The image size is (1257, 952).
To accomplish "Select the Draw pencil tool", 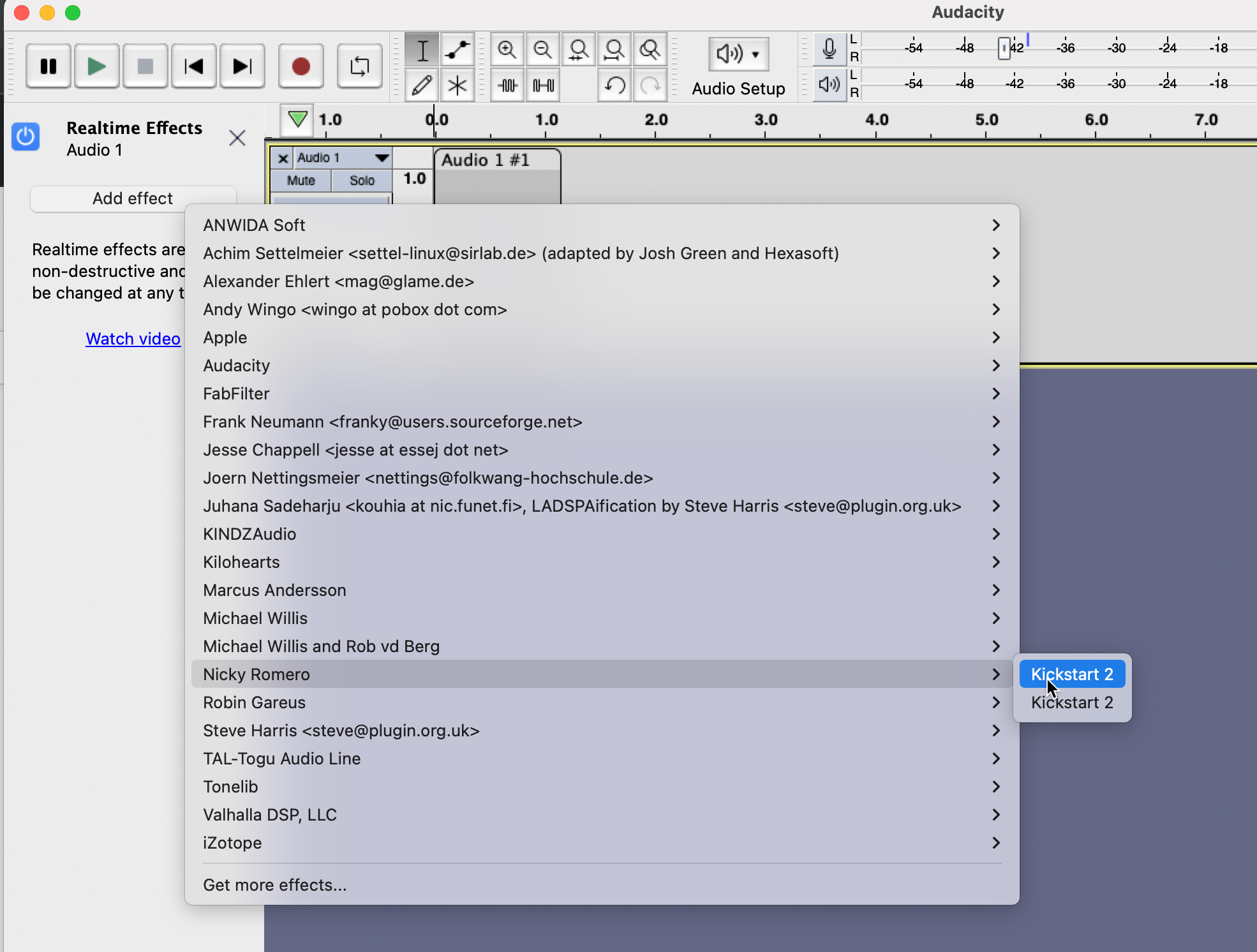I will pos(422,85).
